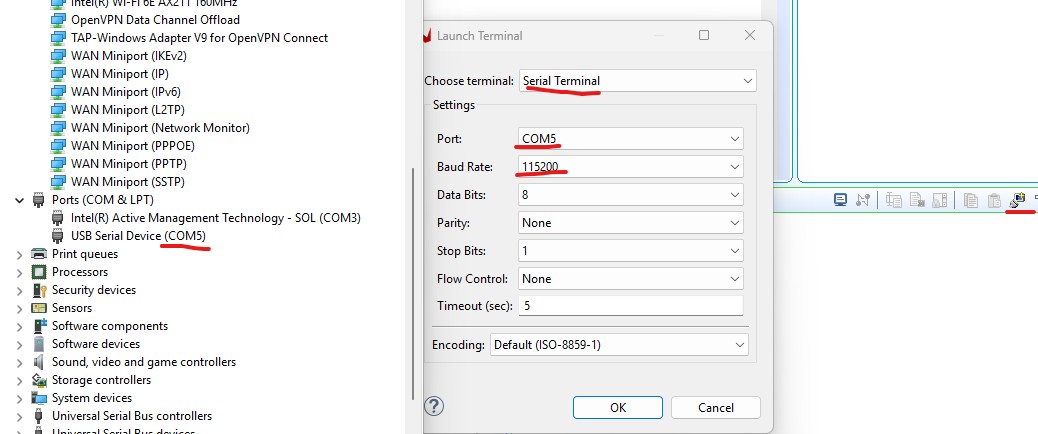
Task: Click the Storage controllers icon
Action: click(39, 380)
